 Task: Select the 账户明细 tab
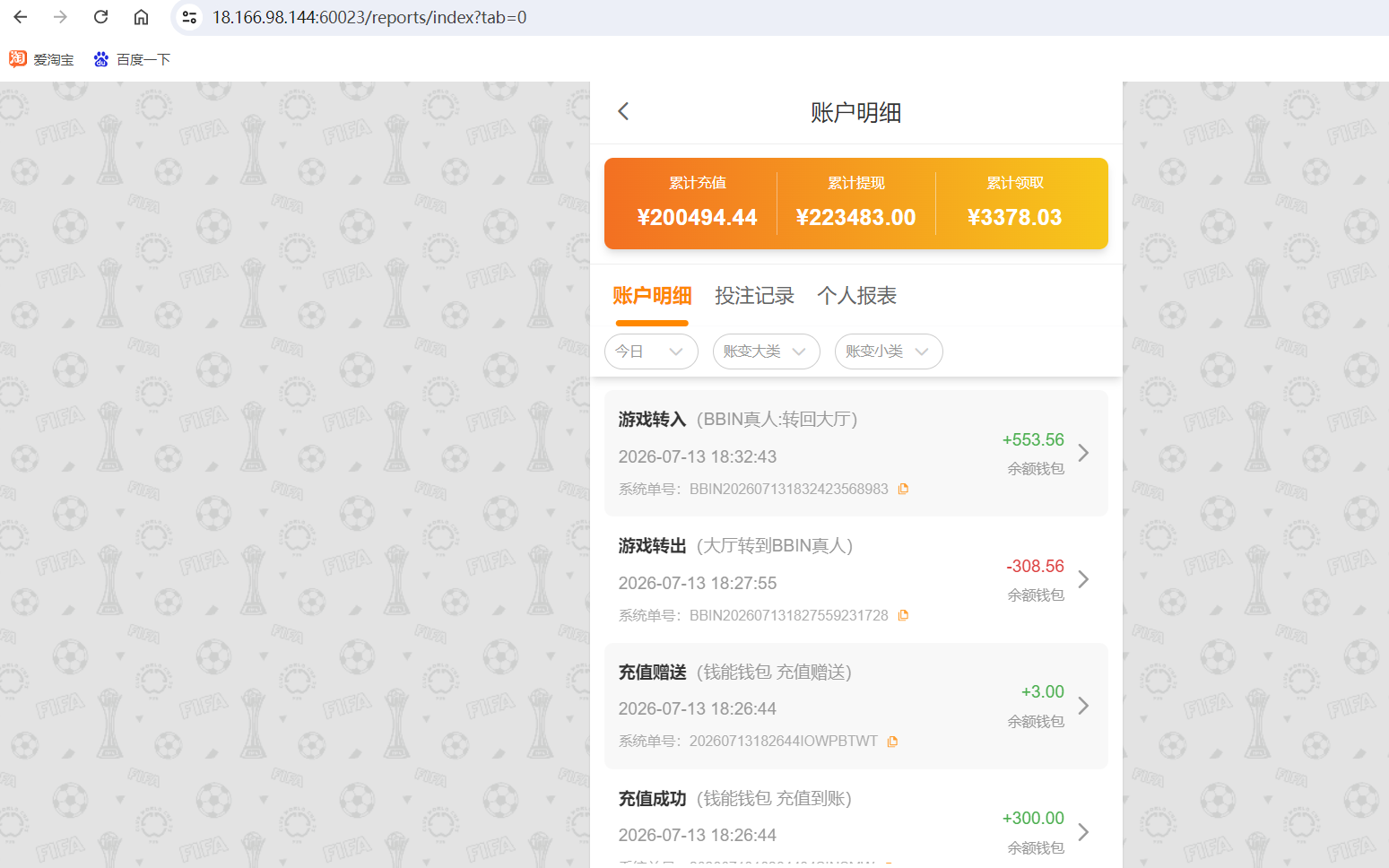(x=652, y=296)
